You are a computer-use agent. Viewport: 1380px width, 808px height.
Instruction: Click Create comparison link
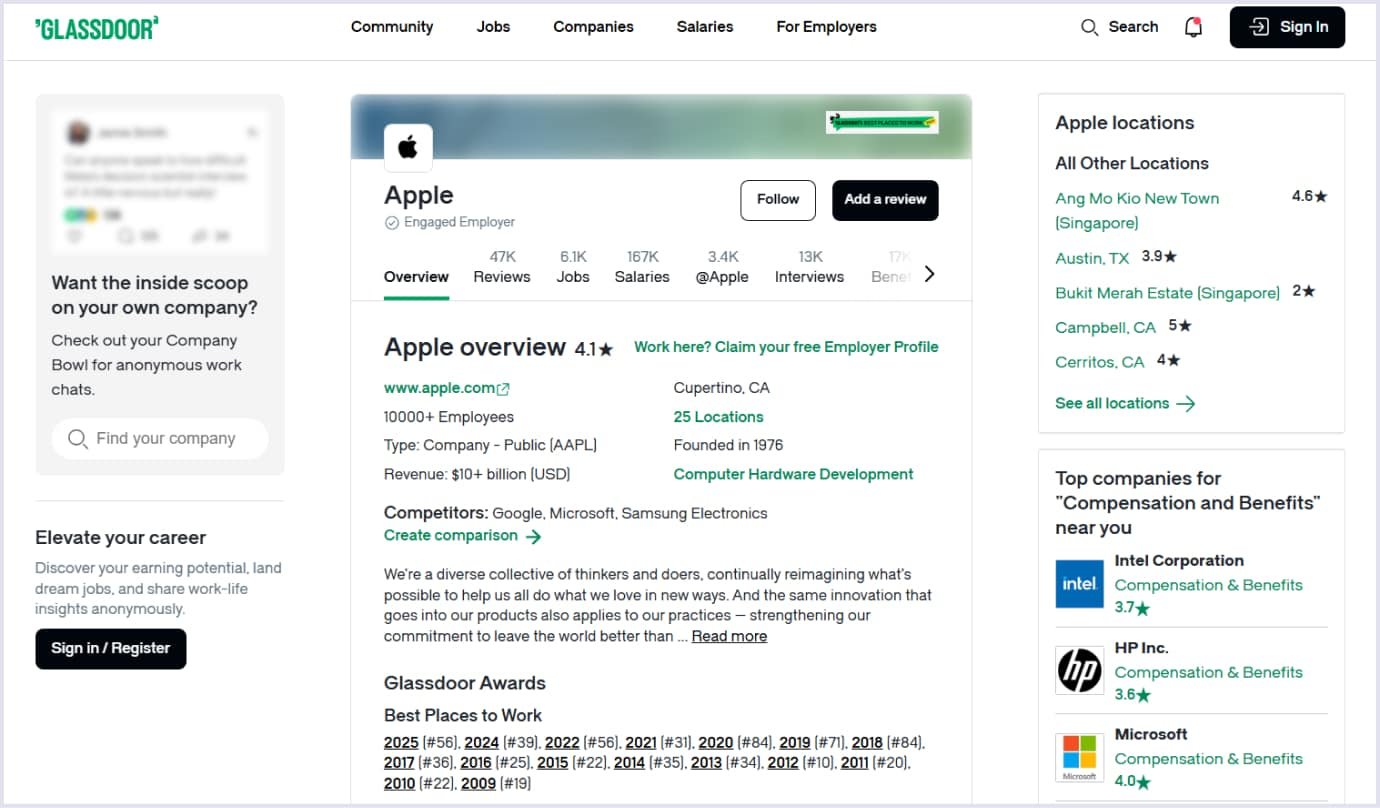(x=462, y=536)
